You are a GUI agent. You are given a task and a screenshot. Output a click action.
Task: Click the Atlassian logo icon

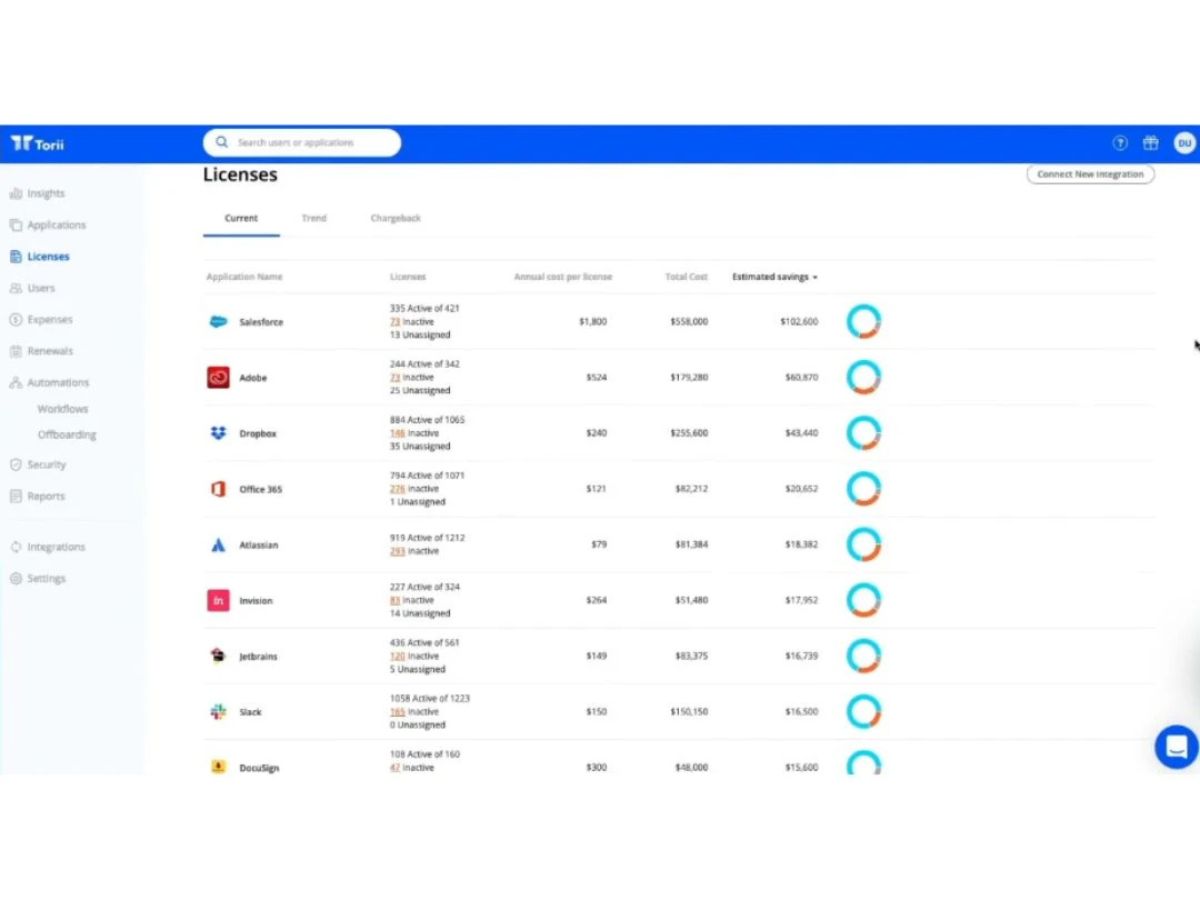pyautogui.click(x=218, y=545)
